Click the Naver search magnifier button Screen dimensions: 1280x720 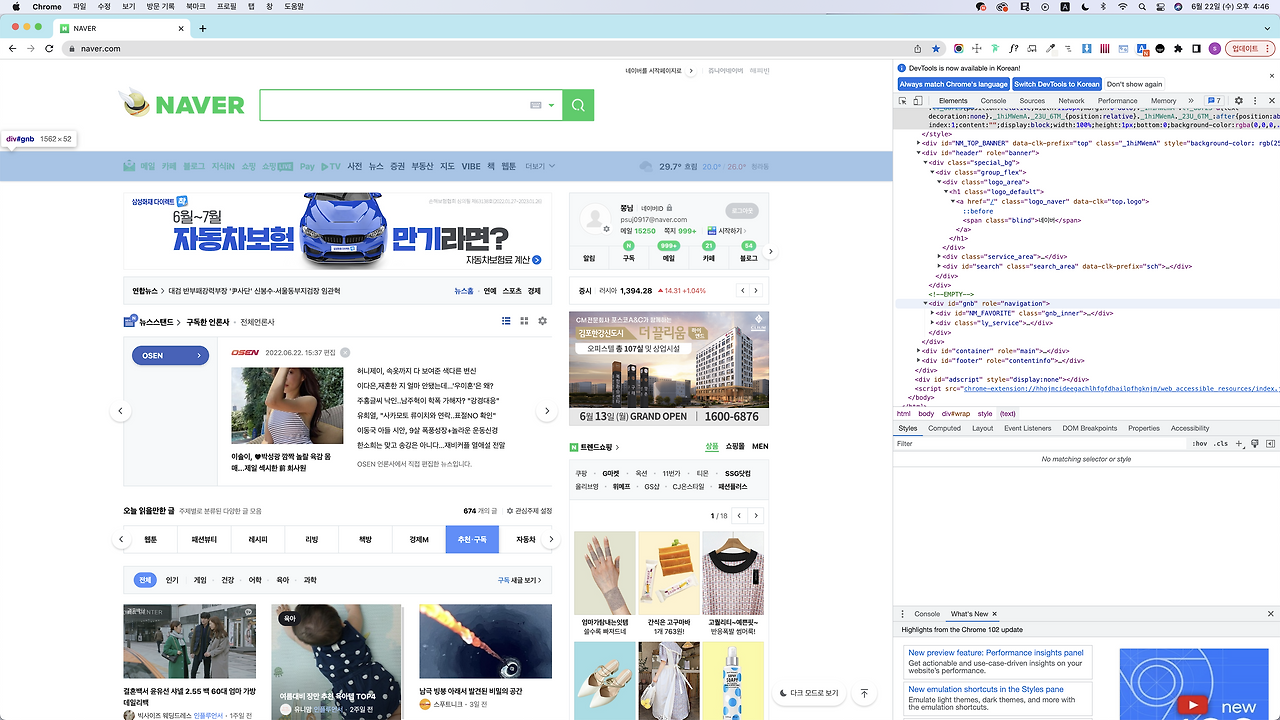click(578, 105)
